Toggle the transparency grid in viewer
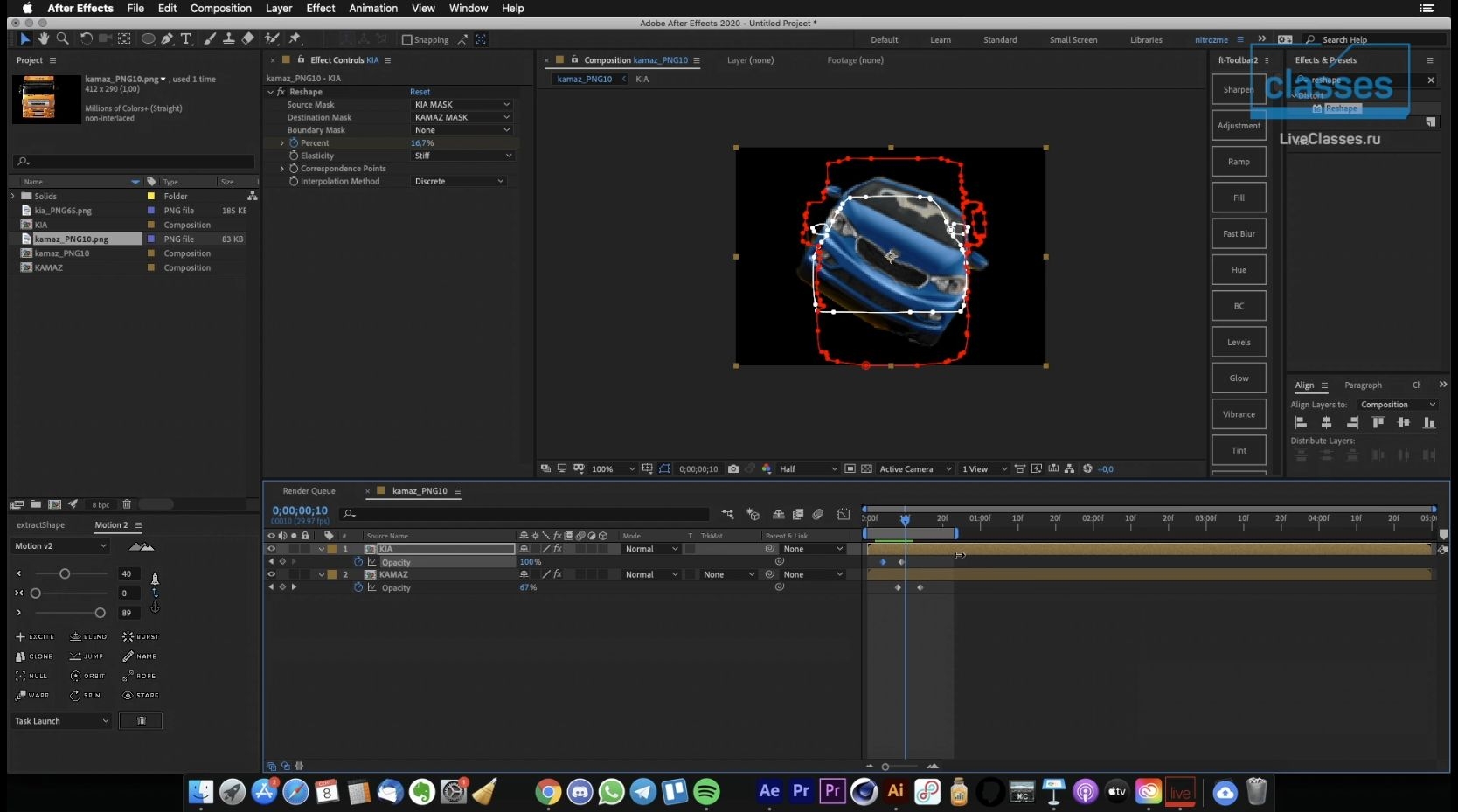This screenshot has width=1458, height=812. point(866,469)
